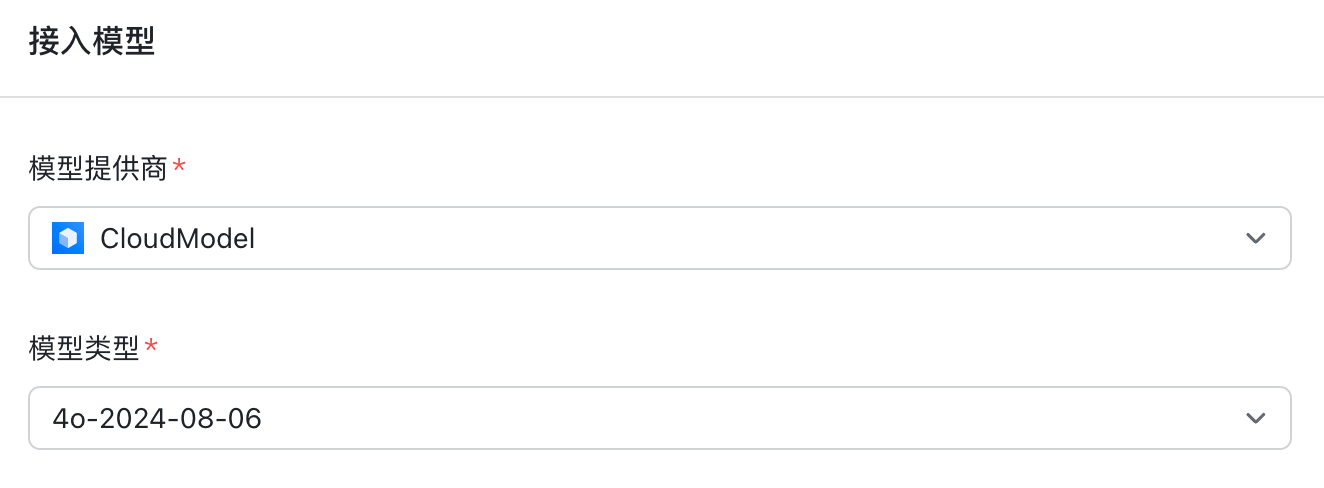Image resolution: width=1324 pixels, height=488 pixels.
Task: Open the 4o-2024-08-06 model type selector
Action: [x=660, y=418]
